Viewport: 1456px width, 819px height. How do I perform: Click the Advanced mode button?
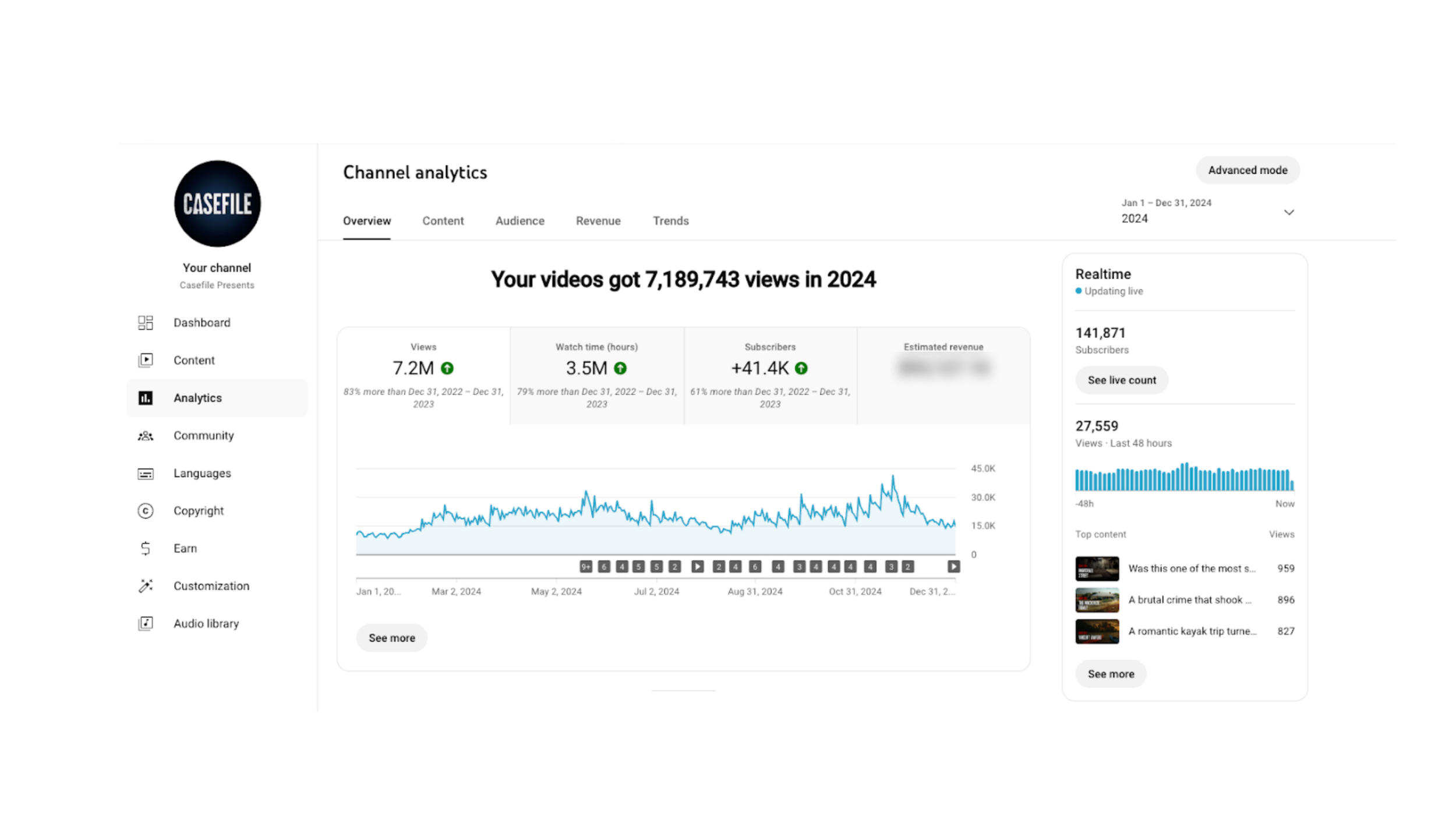click(1247, 170)
